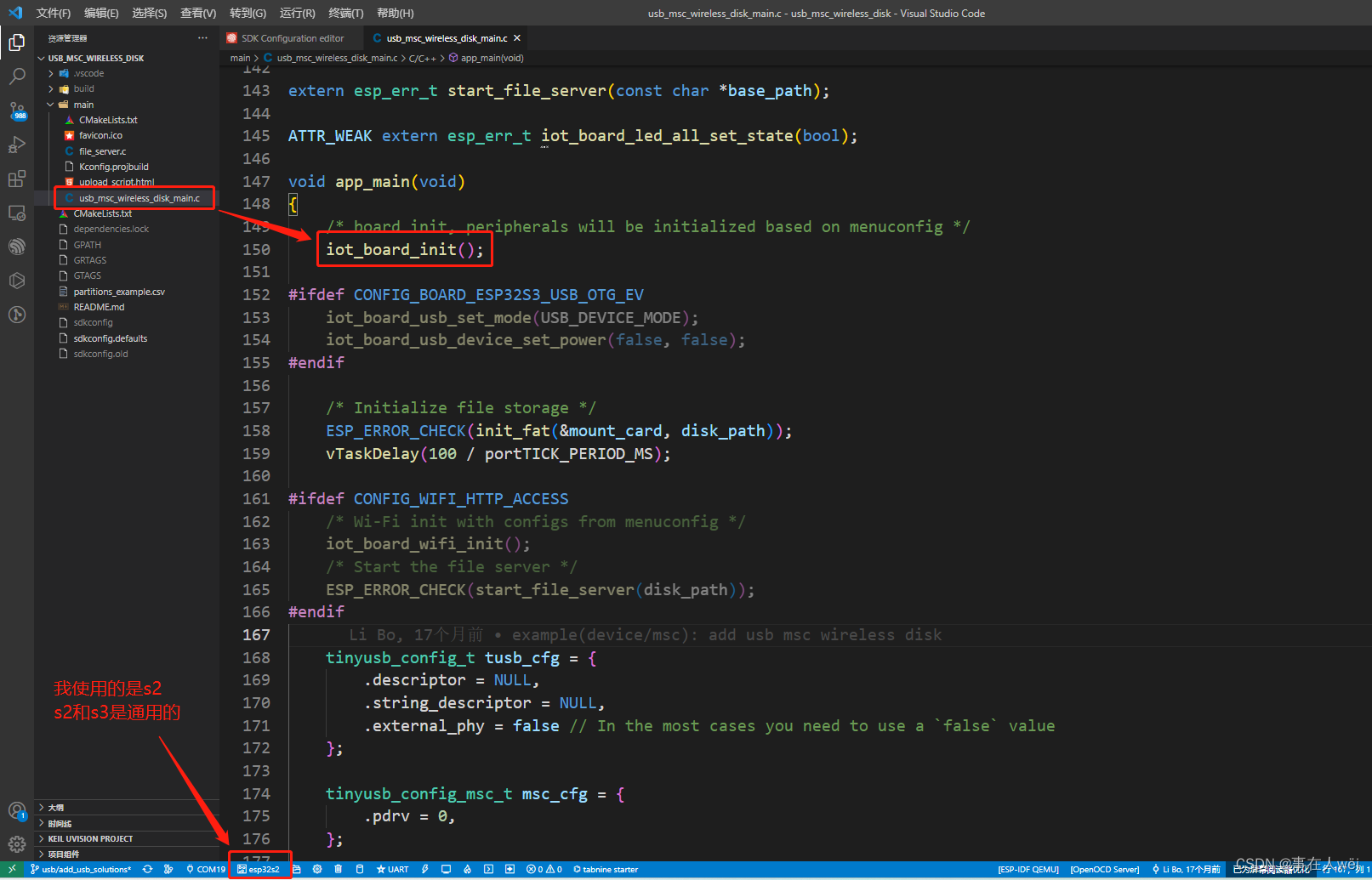Expand the 项目组件 section

(127, 854)
